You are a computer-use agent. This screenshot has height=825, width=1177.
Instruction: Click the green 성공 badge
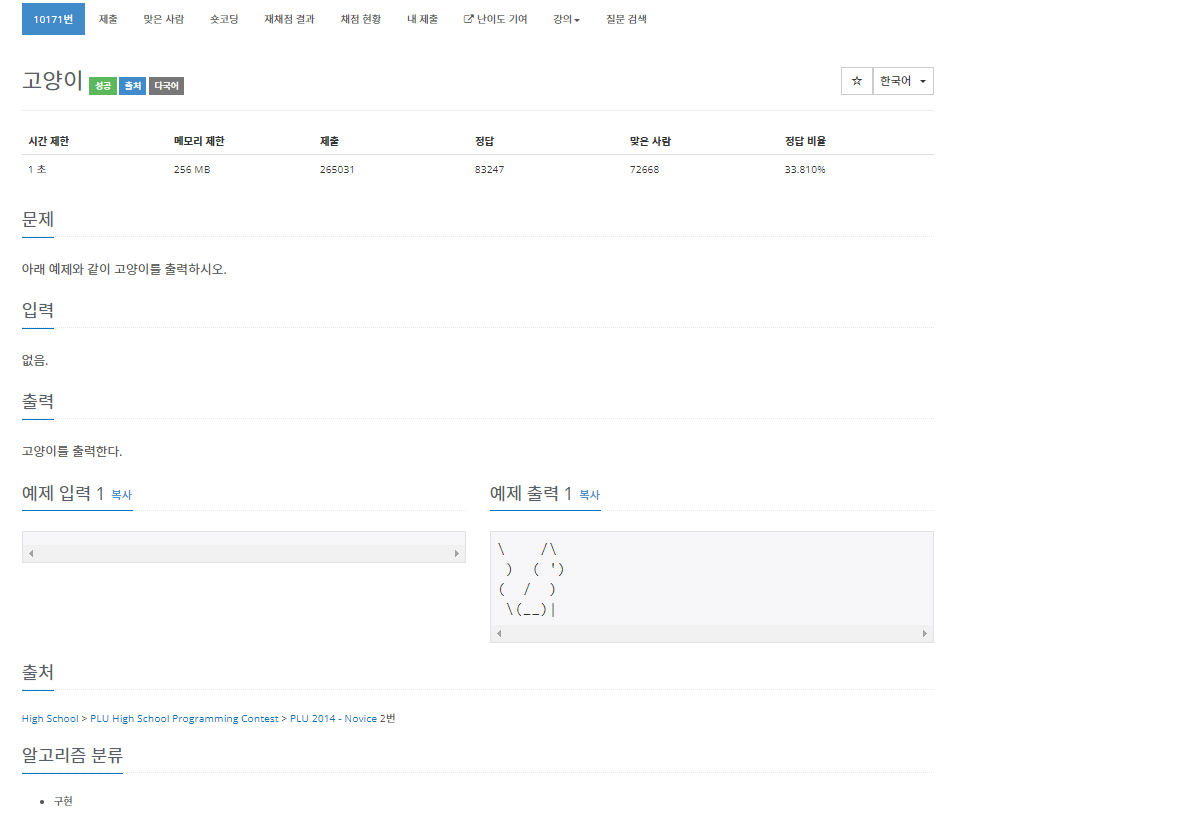(103, 86)
